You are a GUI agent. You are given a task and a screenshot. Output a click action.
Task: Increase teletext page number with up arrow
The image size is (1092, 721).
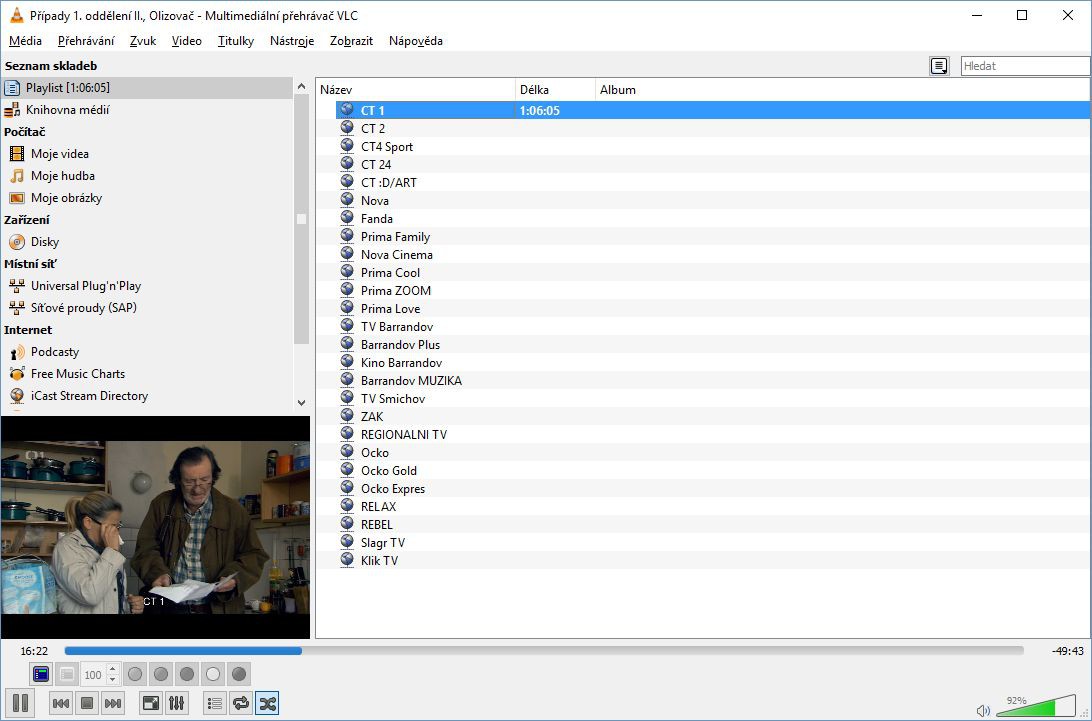click(113, 669)
